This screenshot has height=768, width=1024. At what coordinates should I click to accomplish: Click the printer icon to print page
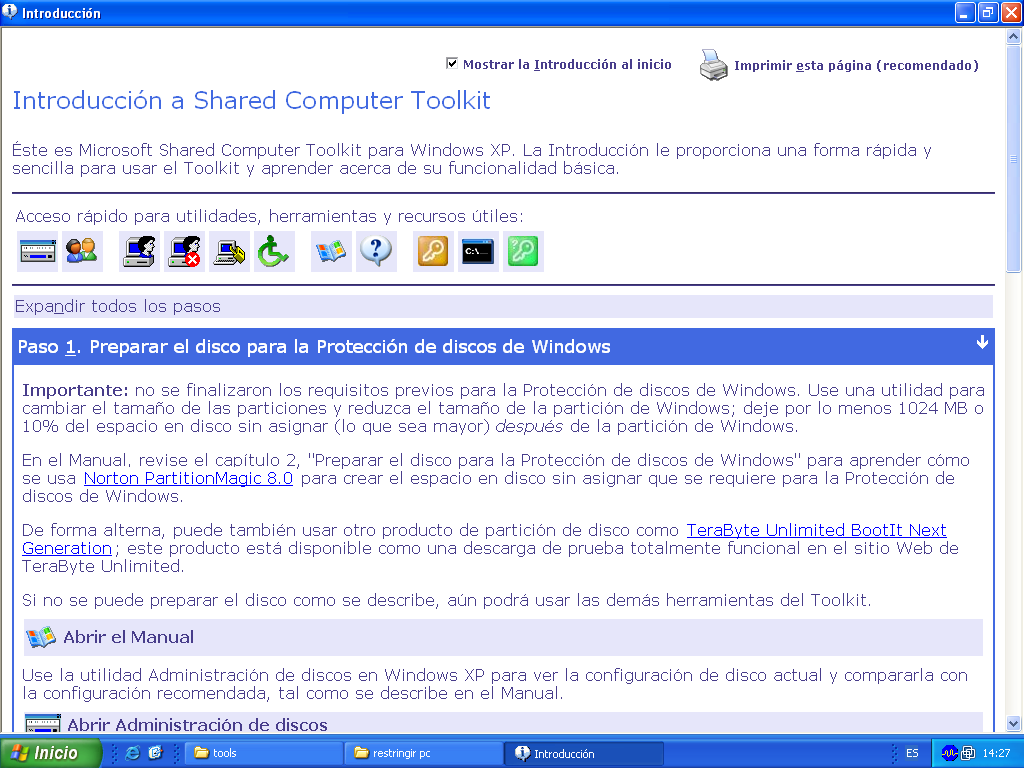pyautogui.click(x=713, y=65)
